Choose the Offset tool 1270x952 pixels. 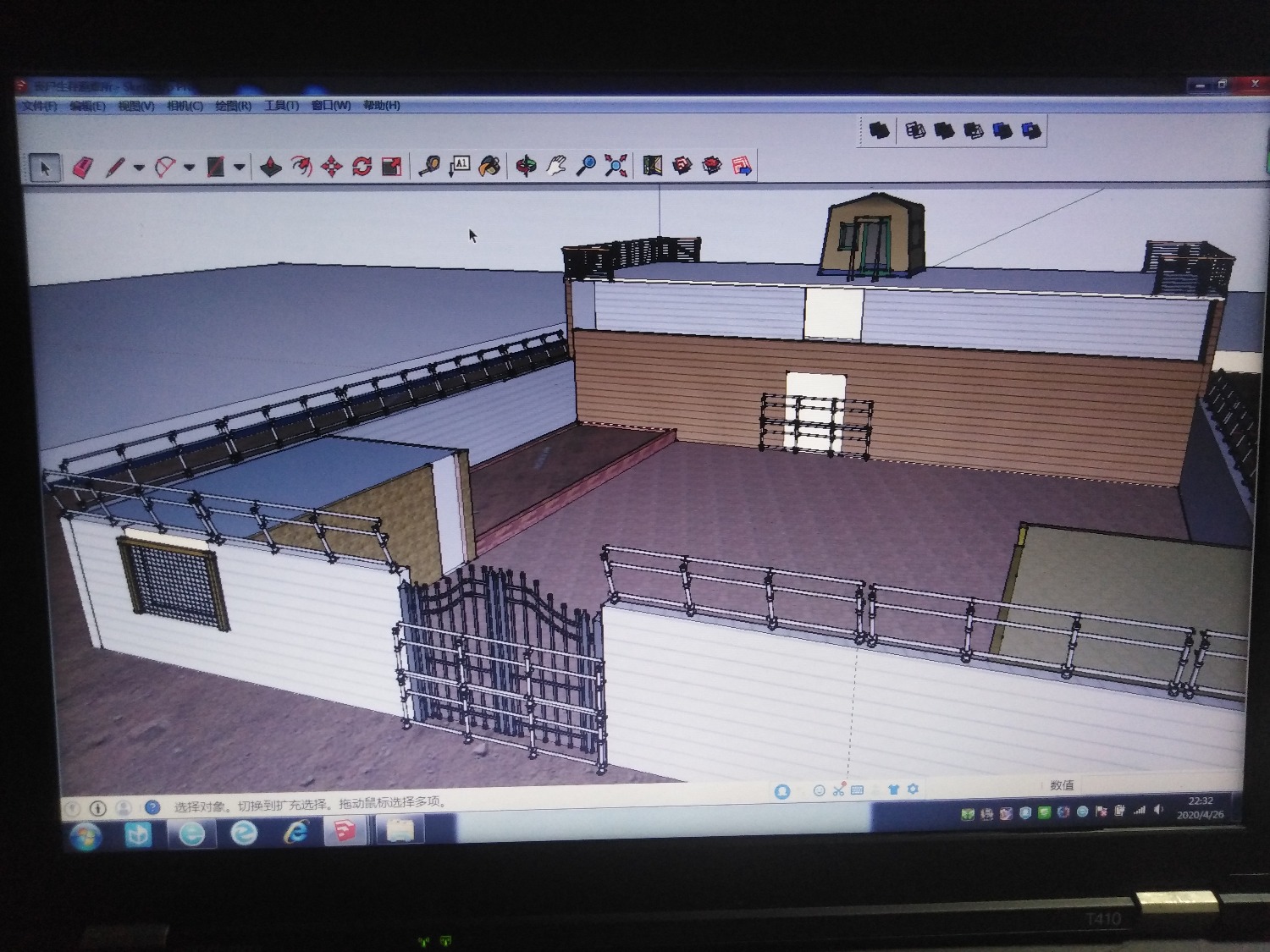(x=301, y=166)
